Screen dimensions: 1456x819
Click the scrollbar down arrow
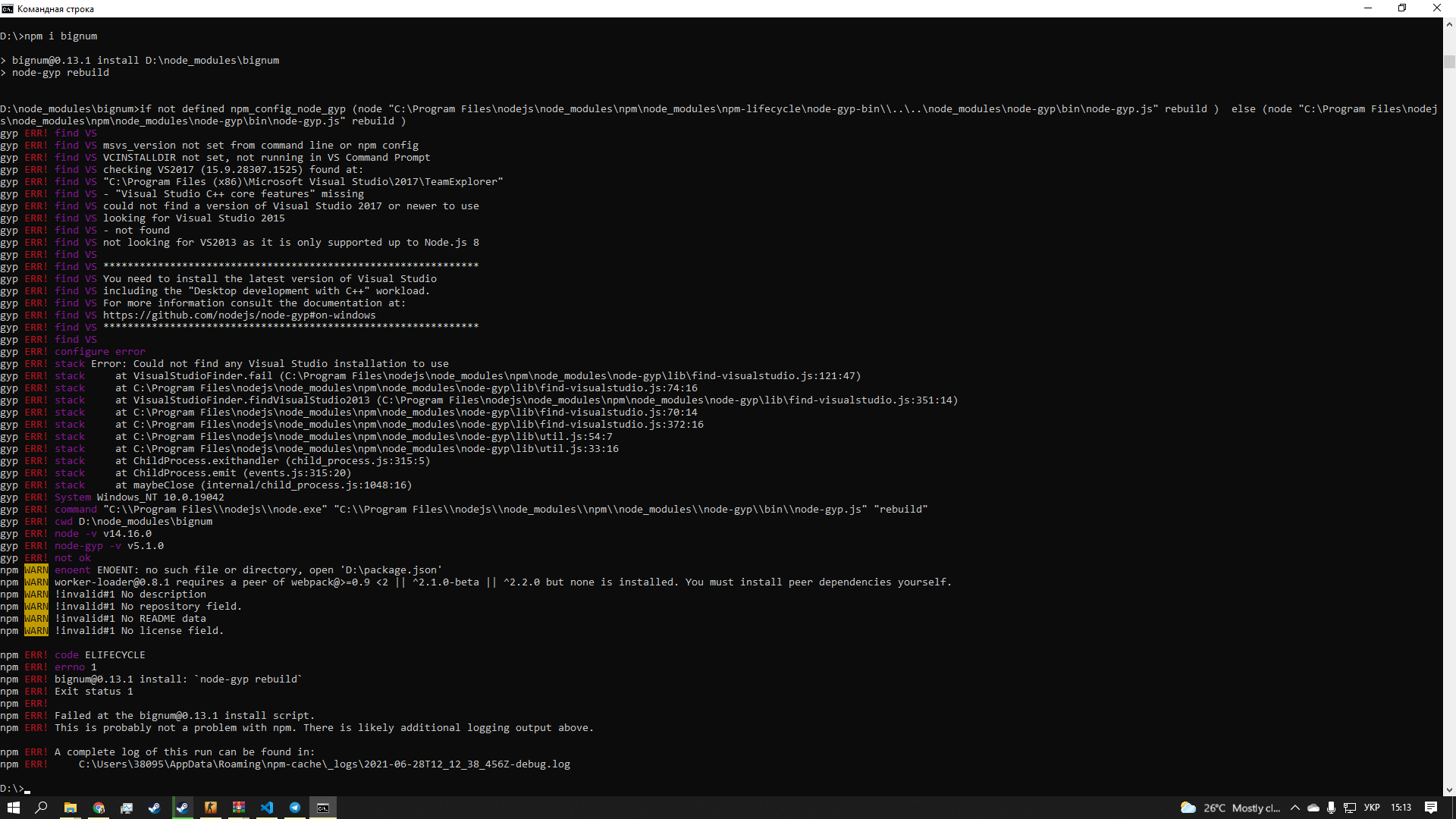pyautogui.click(x=1449, y=789)
